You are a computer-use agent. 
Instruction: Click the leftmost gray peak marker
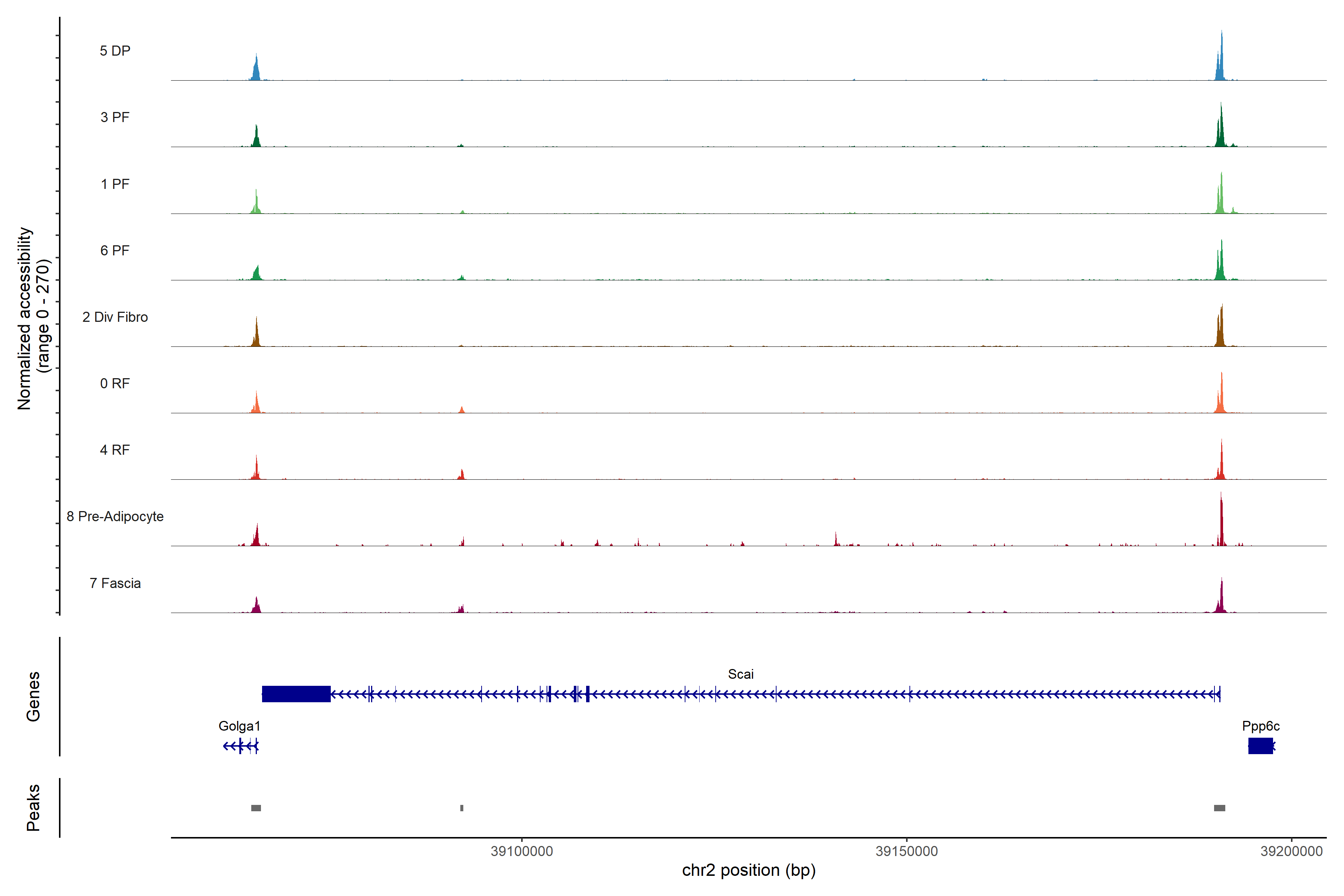256,808
